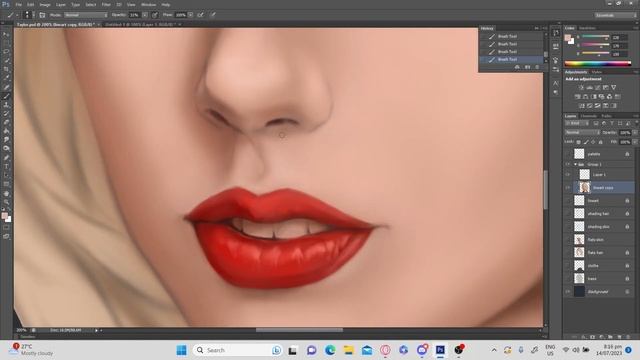This screenshot has width=640, height=360.
Task: Select the Clone Stamp tool
Action: point(6,105)
